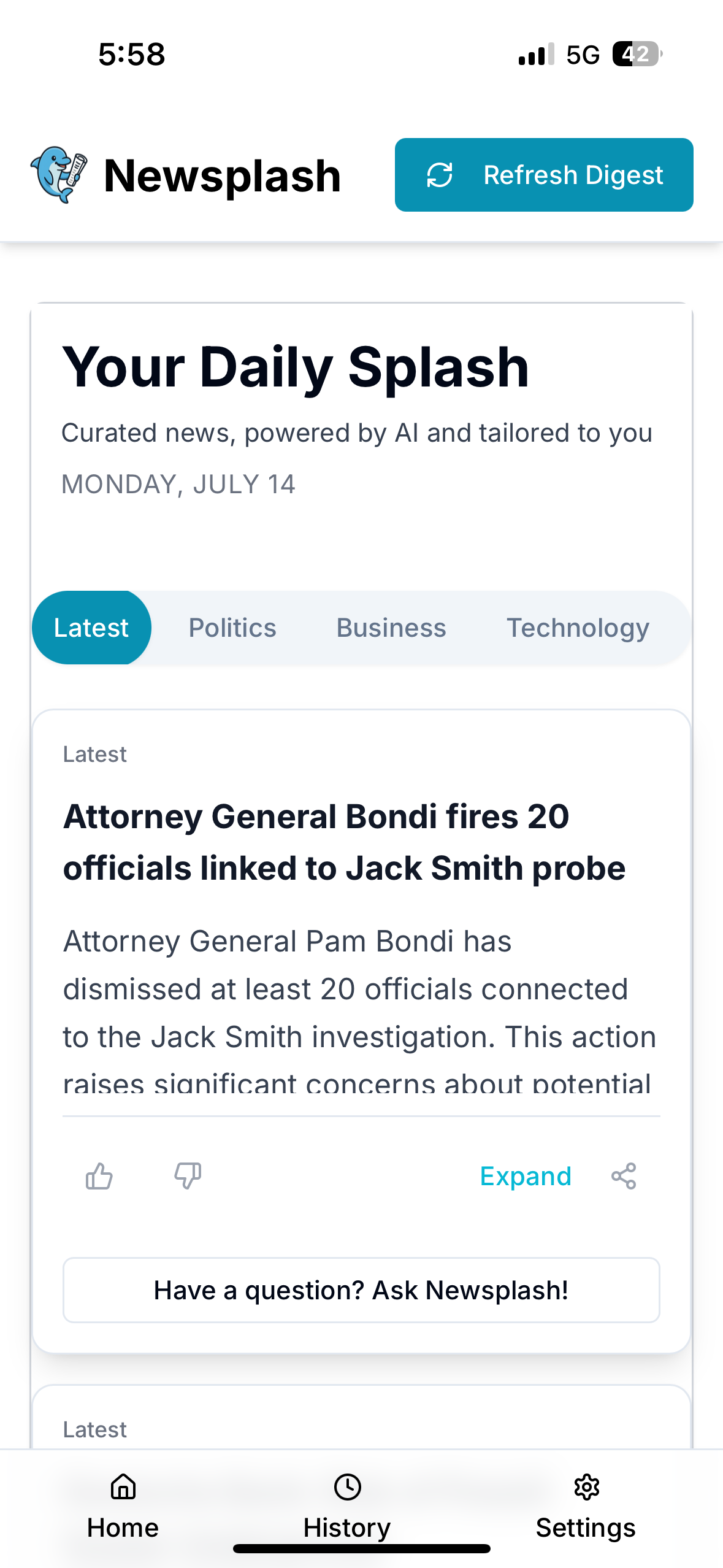Switch to the Politics tab

(232, 628)
